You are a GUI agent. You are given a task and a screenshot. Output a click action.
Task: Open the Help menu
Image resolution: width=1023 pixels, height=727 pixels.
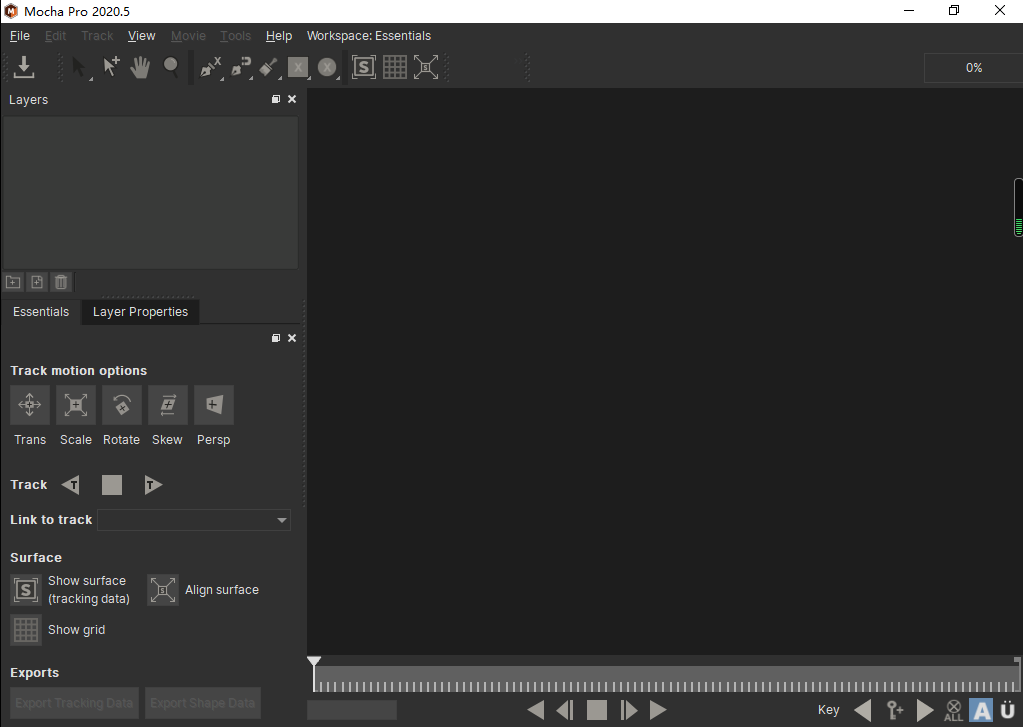[x=279, y=36]
